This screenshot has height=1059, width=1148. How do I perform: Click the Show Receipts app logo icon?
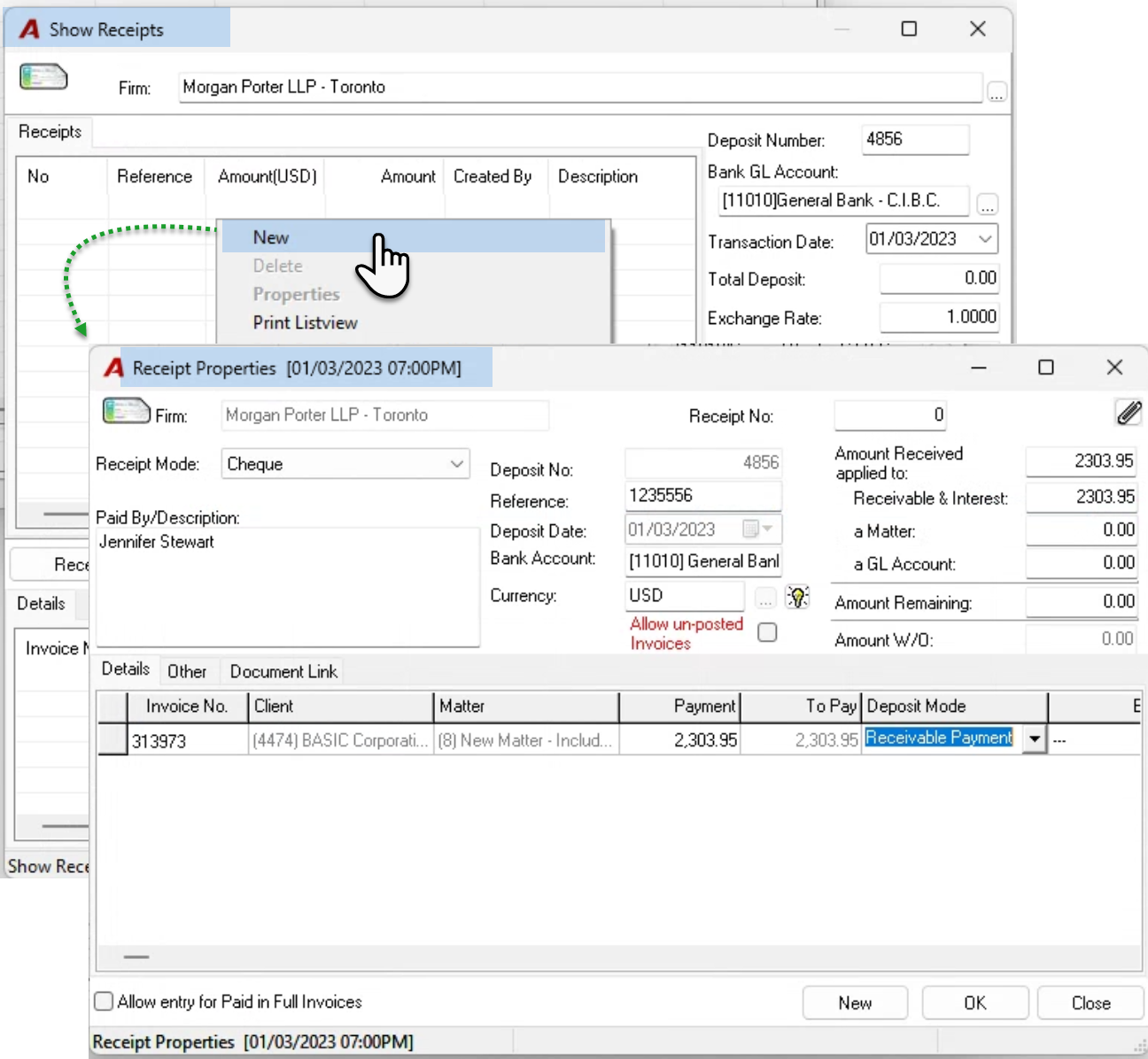pyautogui.click(x=30, y=29)
